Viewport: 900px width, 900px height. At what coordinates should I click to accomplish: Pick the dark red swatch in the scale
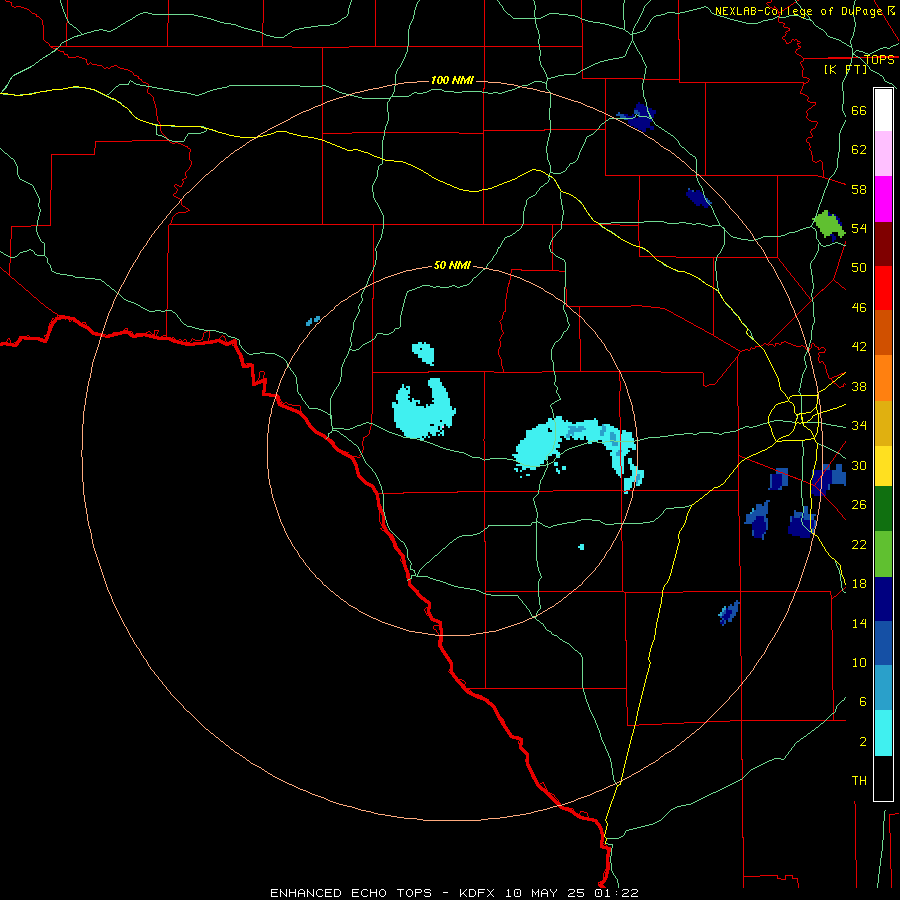point(883,244)
